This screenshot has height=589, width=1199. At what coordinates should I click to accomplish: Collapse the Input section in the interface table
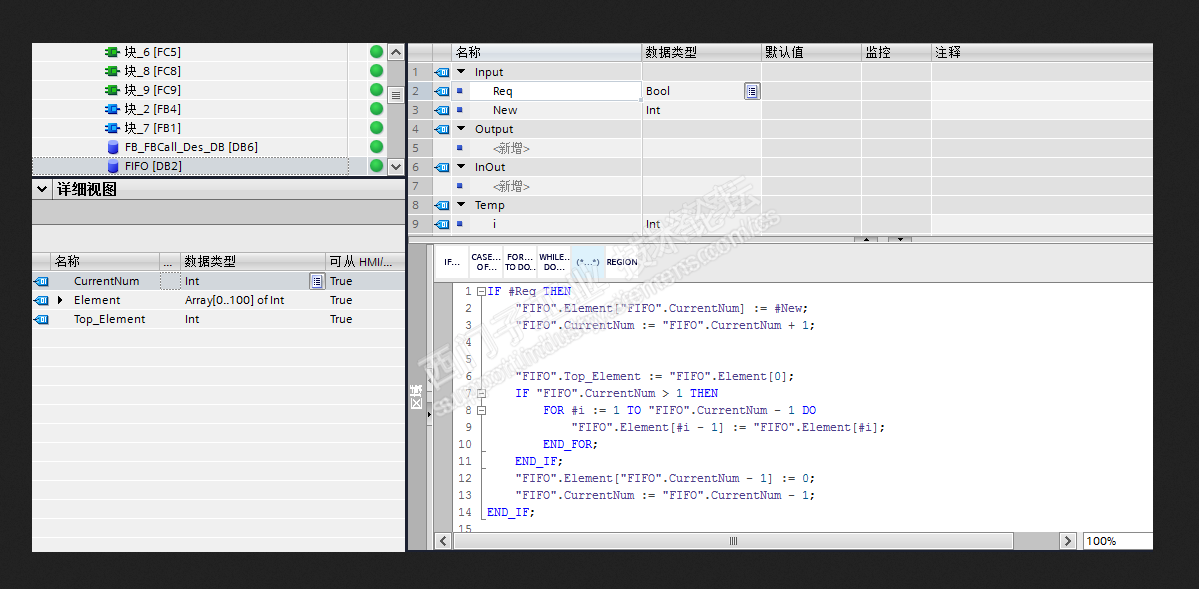(x=461, y=72)
